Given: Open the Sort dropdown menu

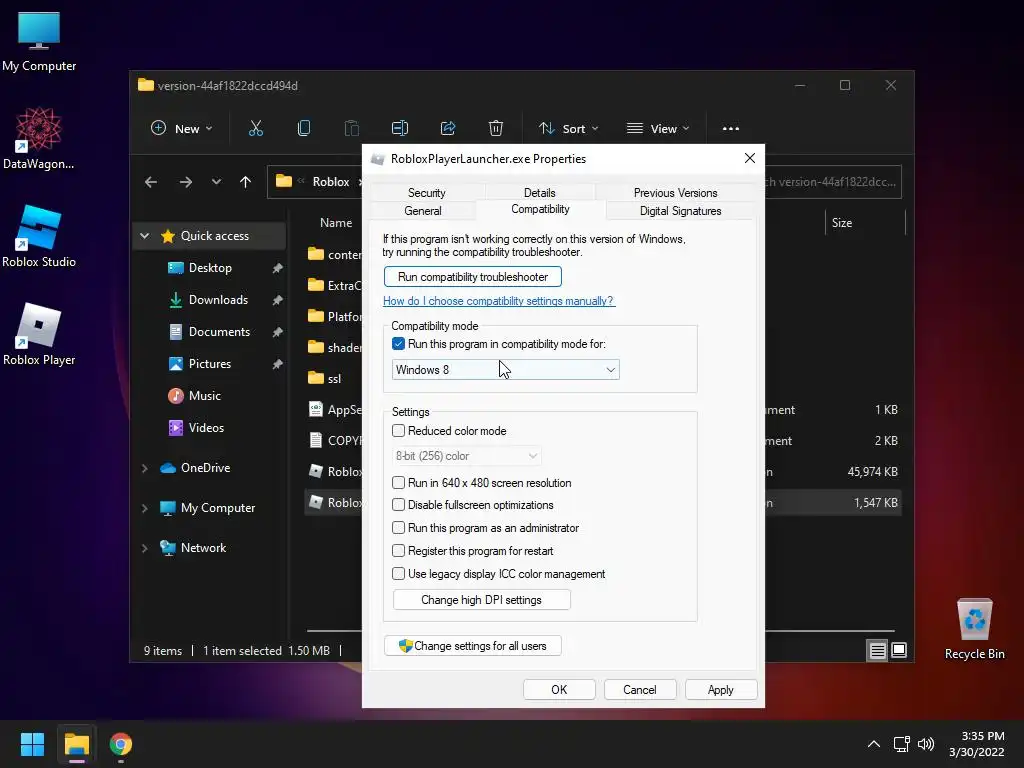Looking at the screenshot, I should point(568,129).
